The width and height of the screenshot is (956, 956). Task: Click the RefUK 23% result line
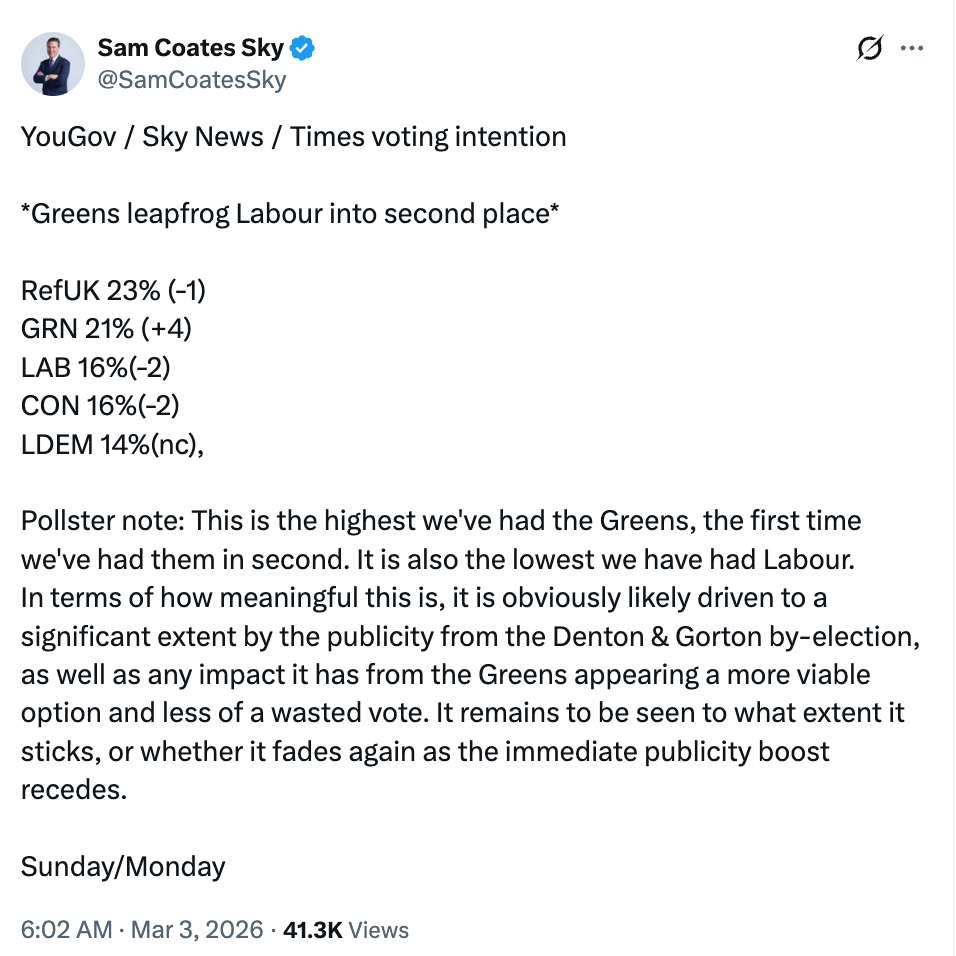coord(113,291)
